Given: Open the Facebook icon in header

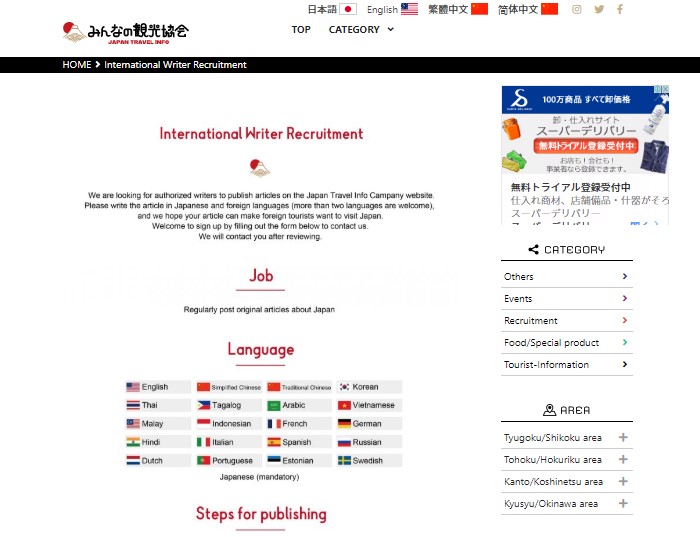Looking at the screenshot, I should click(x=620, y=9).
